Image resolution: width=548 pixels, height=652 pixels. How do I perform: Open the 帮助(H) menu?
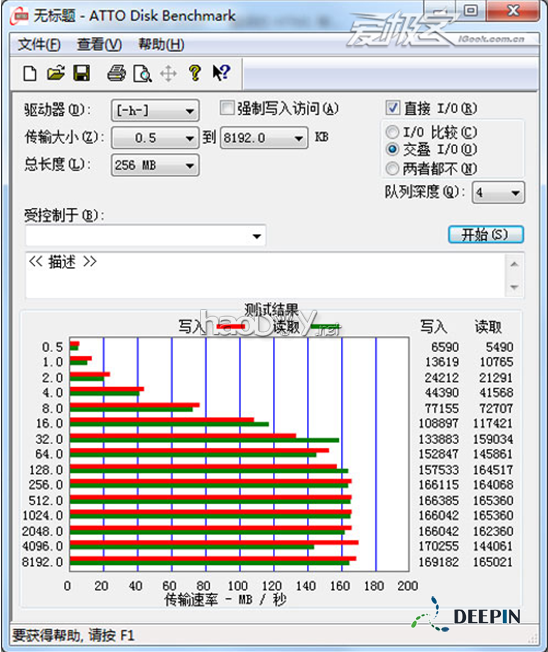coord(161,44)
